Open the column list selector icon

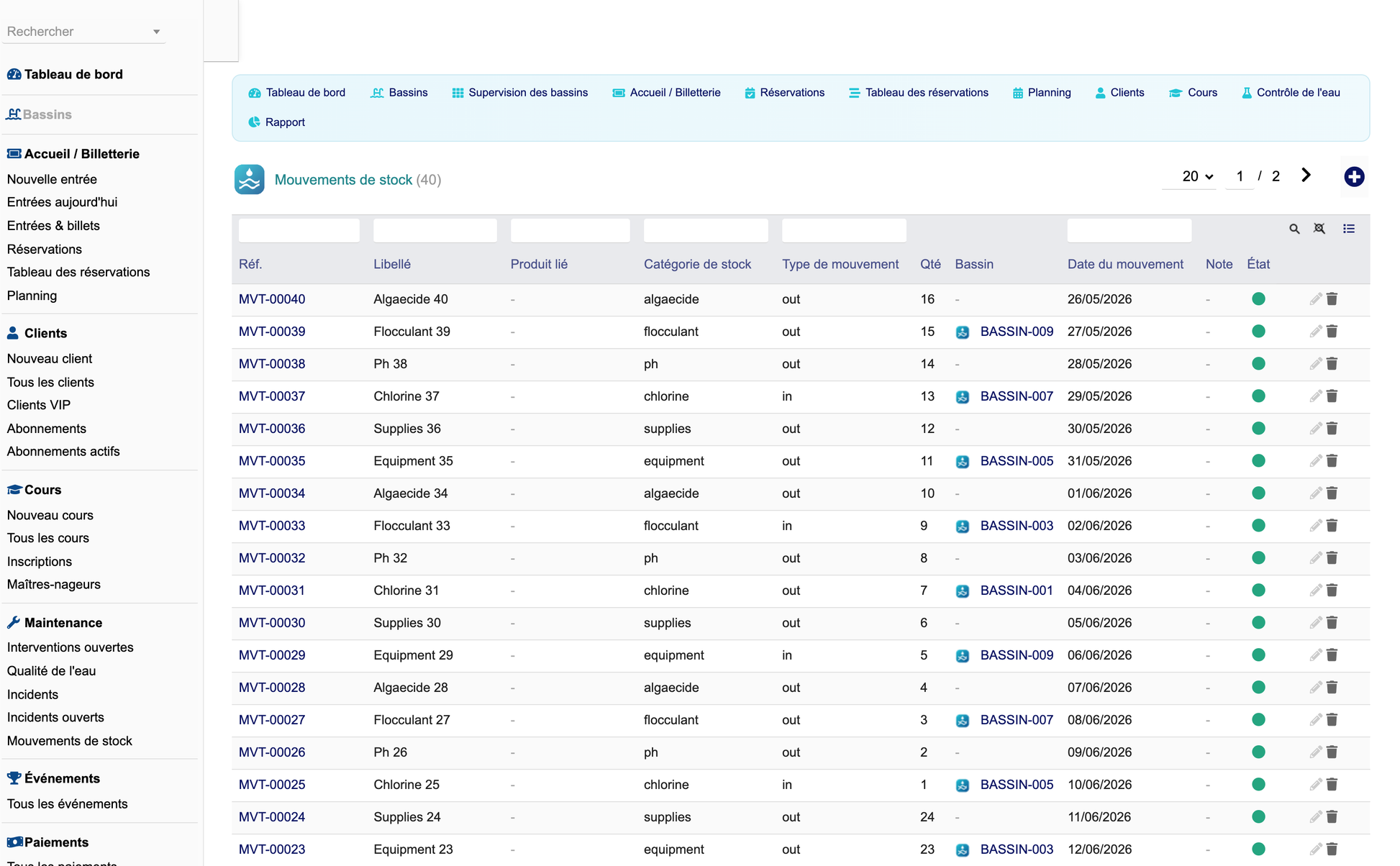point(1349,229)
